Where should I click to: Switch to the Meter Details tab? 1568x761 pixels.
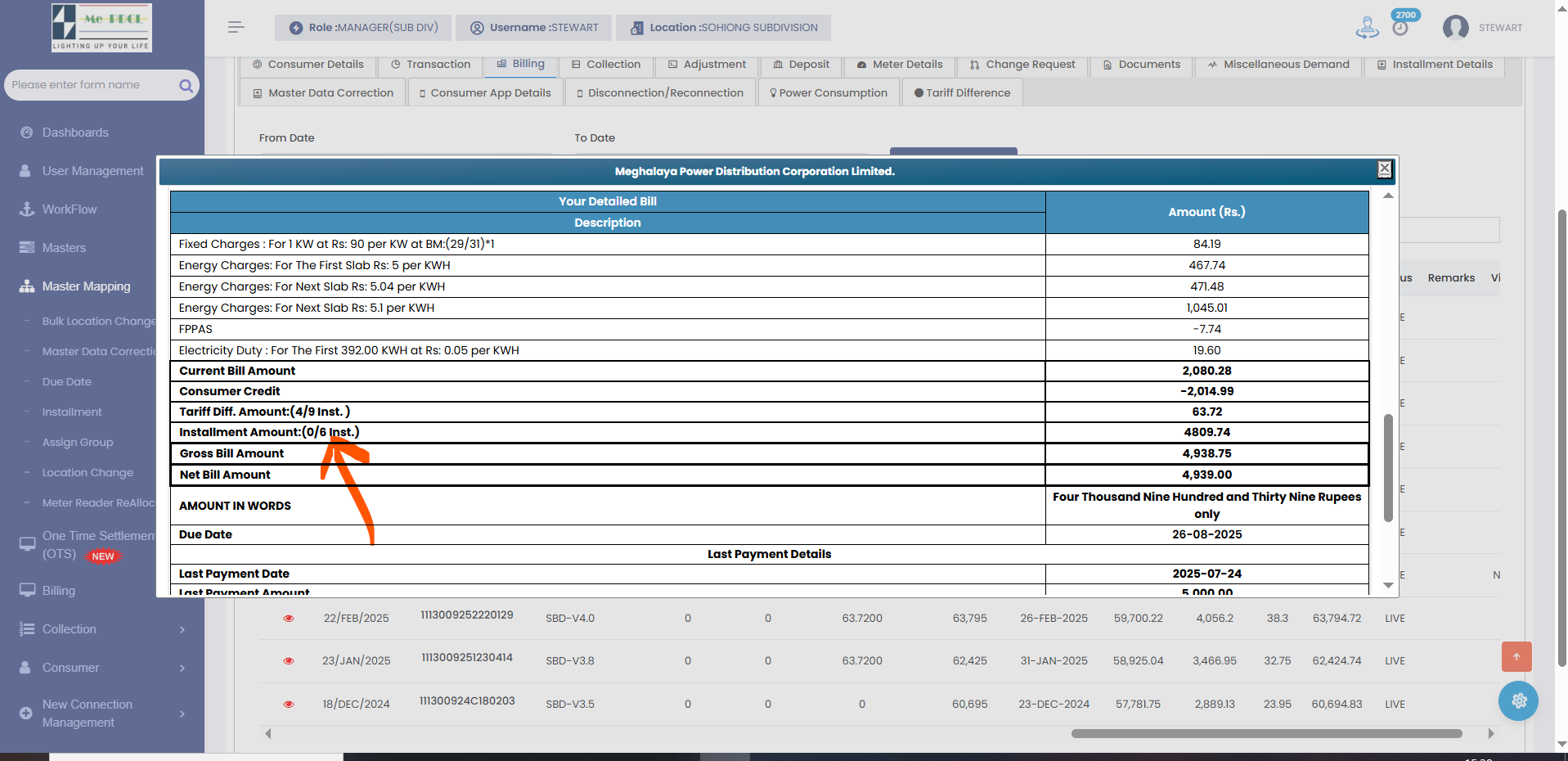(899, 65)
